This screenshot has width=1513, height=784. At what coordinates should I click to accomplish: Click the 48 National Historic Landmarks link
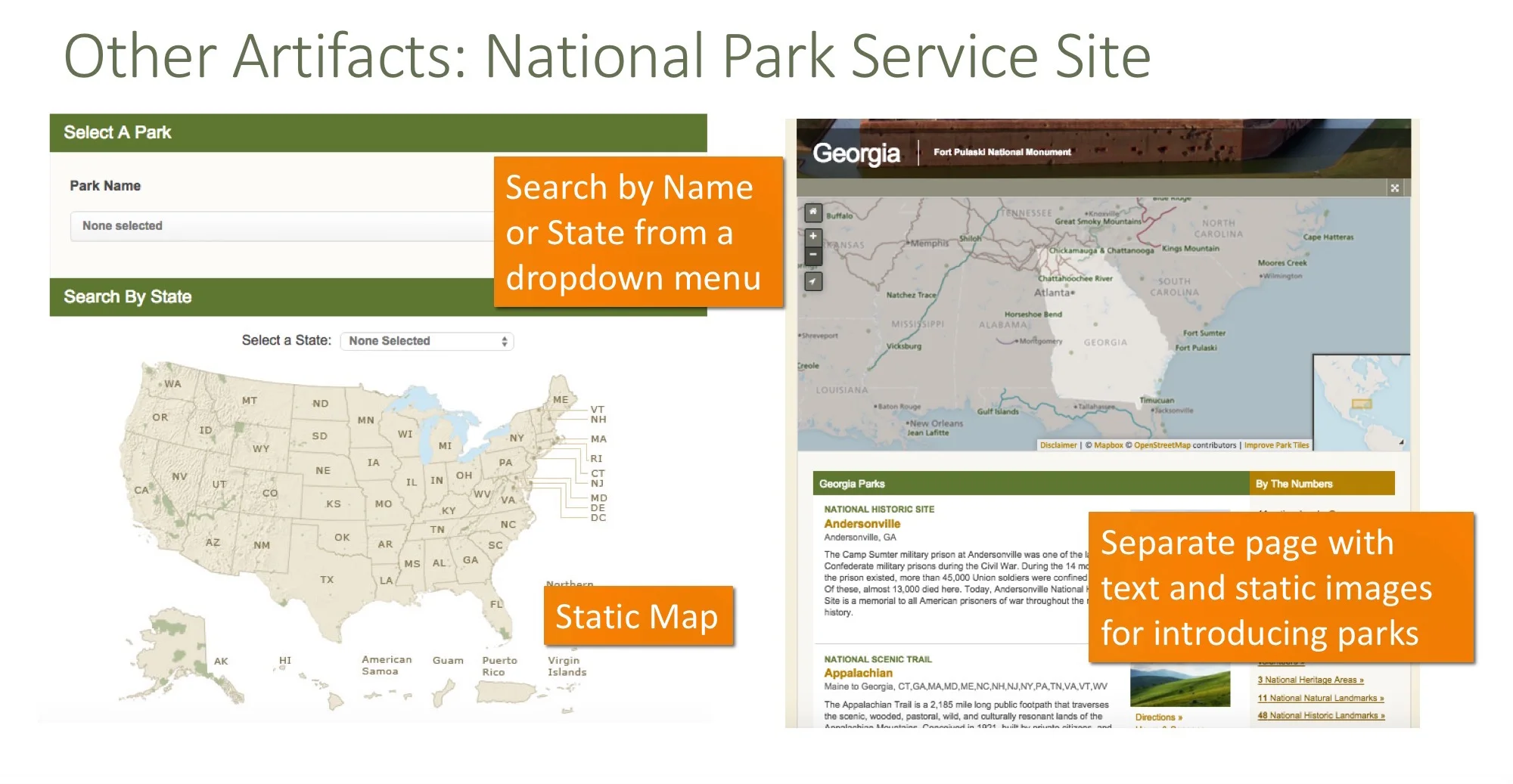pos(1320,715)
